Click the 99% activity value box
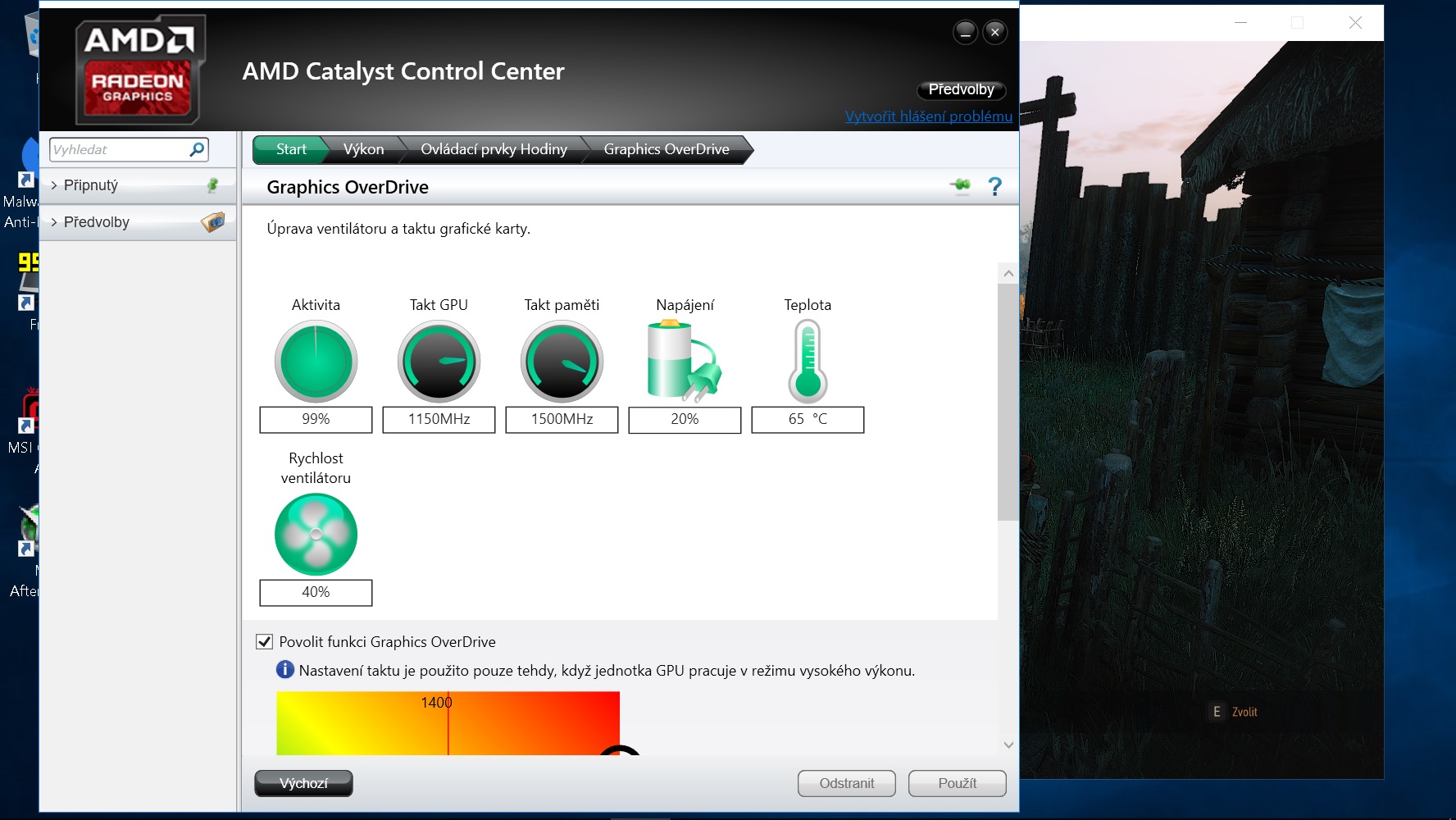1456x820 pixels. 316,419
